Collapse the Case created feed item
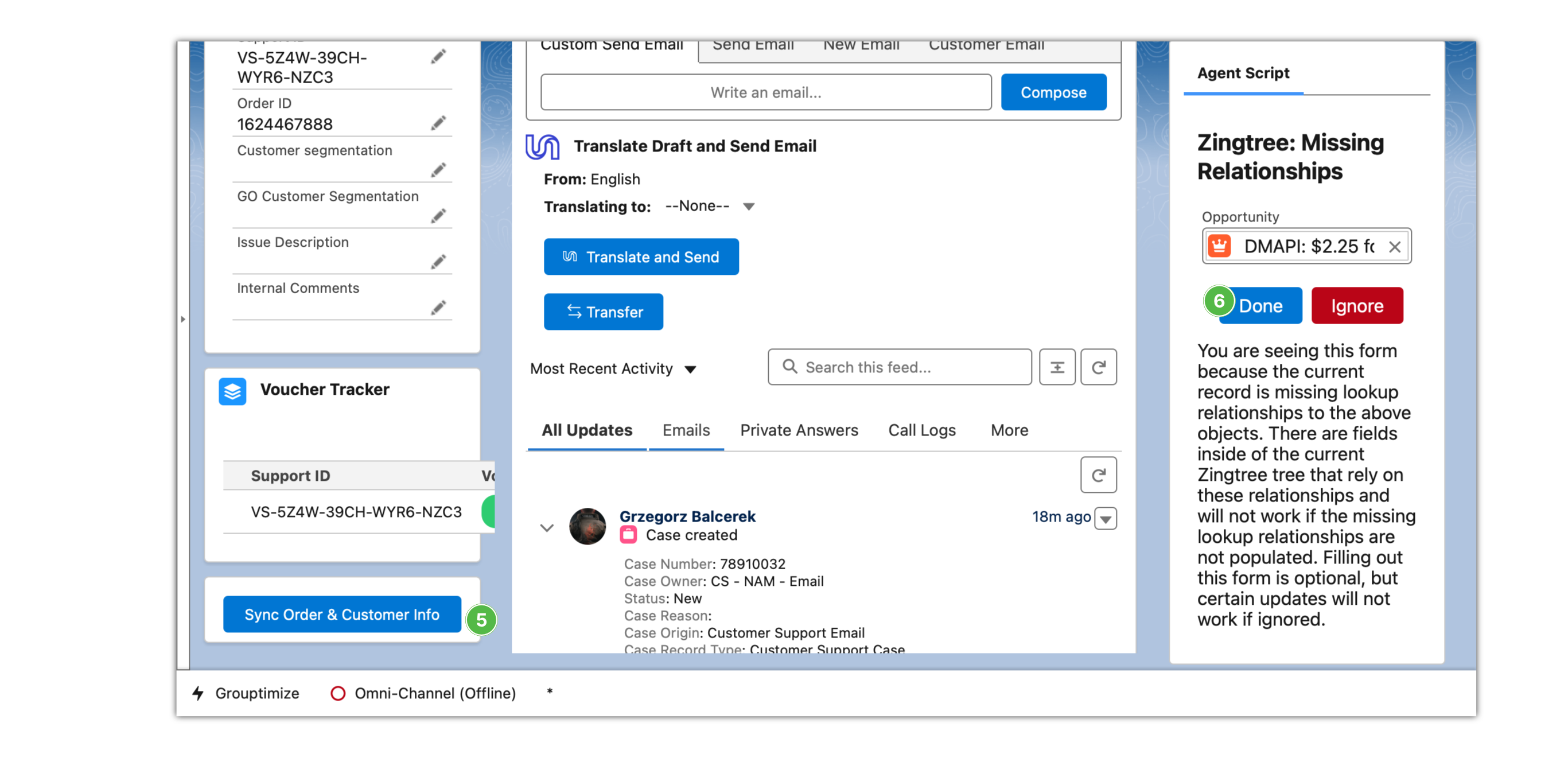 547,528
